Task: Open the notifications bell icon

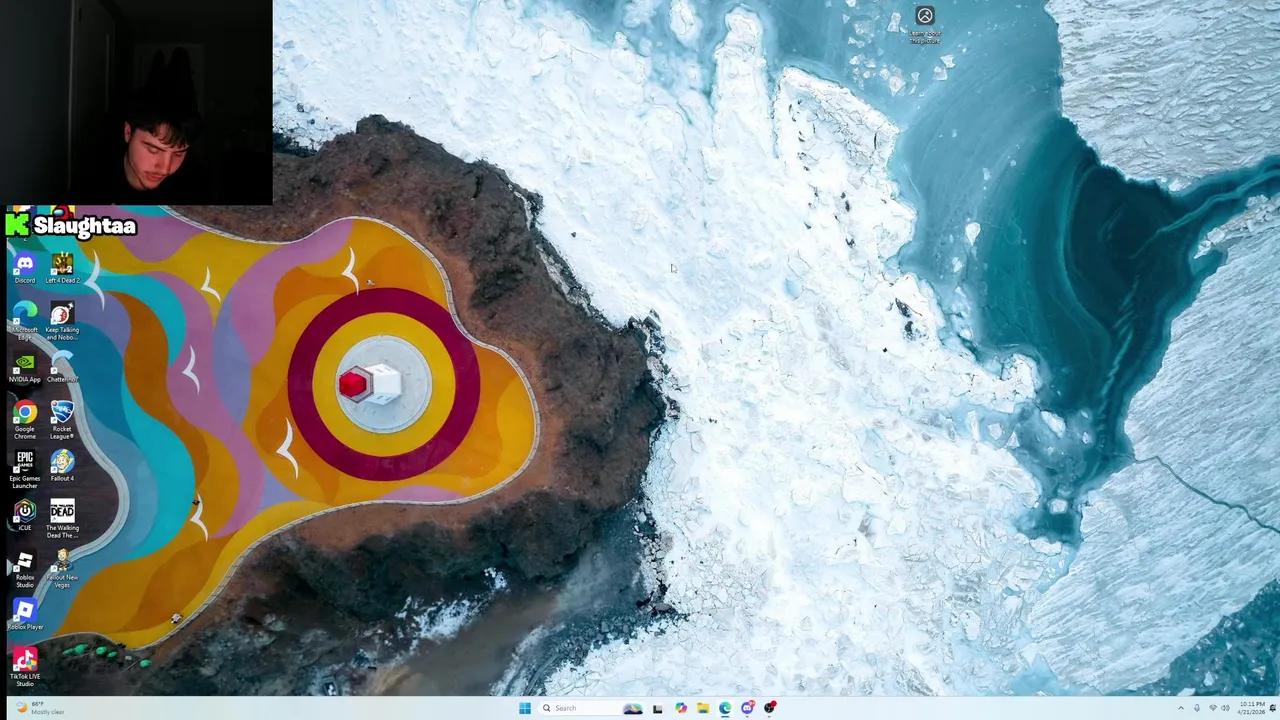Action: coord(1273,708)
